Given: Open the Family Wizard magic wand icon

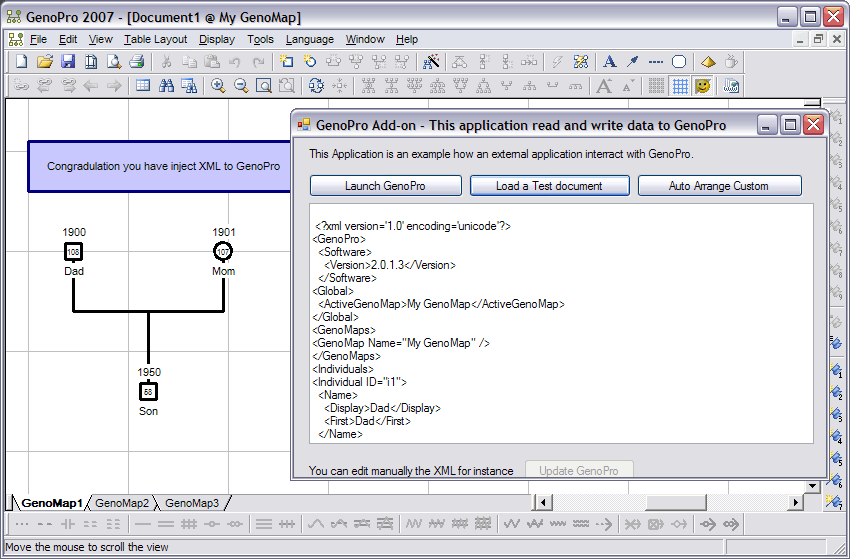Looking at the screenshot, I should (432, 62).
